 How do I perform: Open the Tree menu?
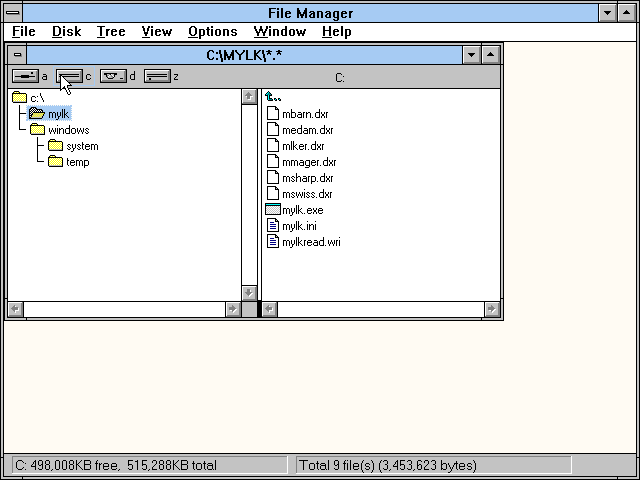[x=111, y=31]
